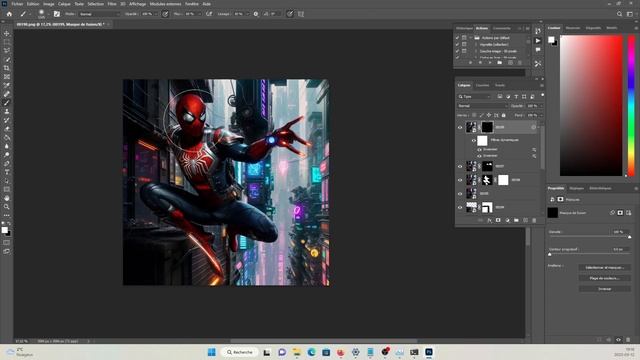Click the Home icon in the options bar
The image size is (640, 360).
click(x=9, y=14)
